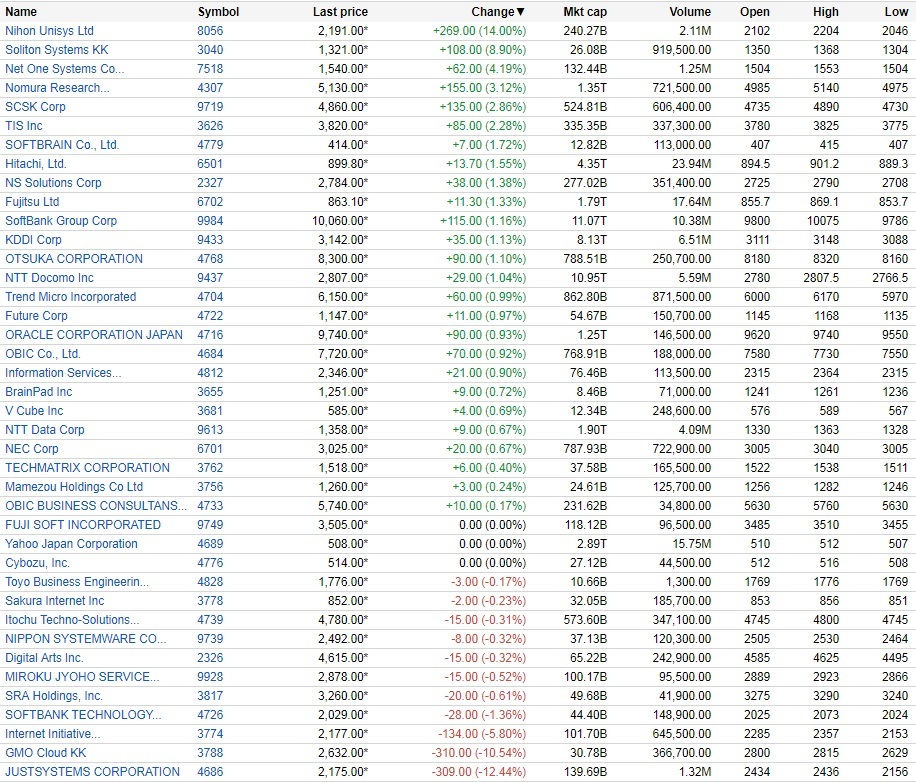Open OBIC BUSINESS CONSULTANS... link
Image resolution: width=916 pixels, height=782 pixels.
click(x=96, y=506)
